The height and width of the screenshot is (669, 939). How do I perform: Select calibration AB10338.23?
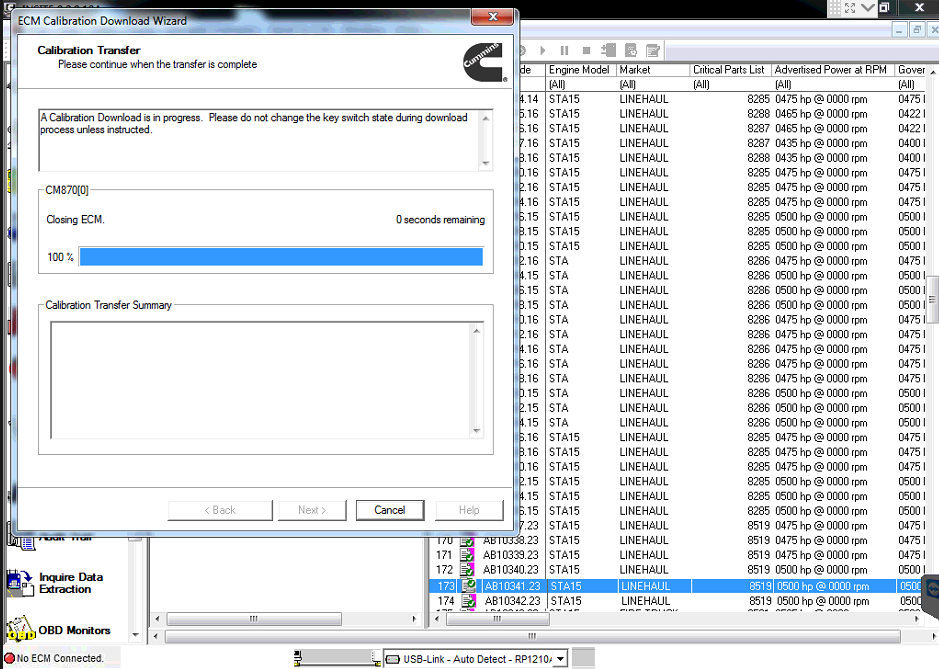[x=511, y=541]
